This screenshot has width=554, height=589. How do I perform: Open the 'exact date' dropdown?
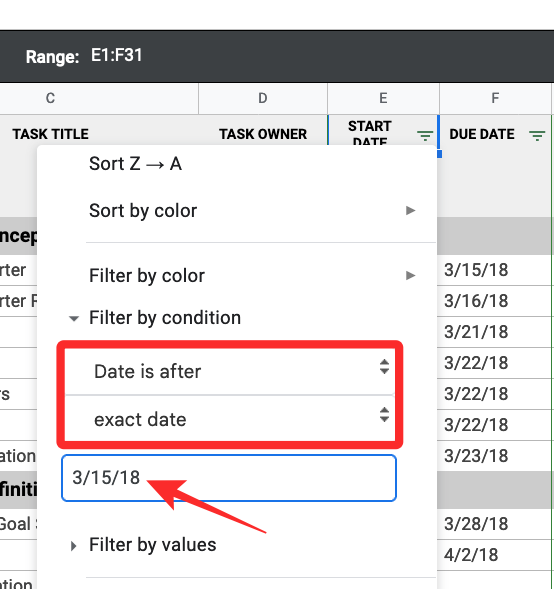(x=229, y=419)
